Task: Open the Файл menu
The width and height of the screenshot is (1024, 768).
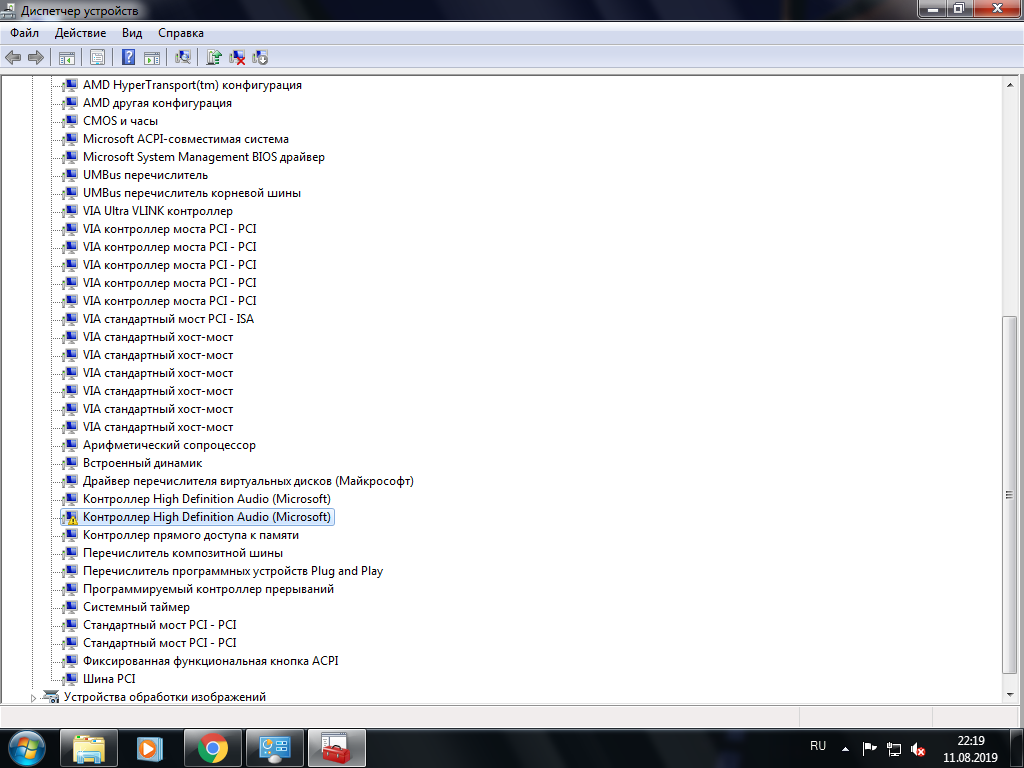Action: click(24, 33)
